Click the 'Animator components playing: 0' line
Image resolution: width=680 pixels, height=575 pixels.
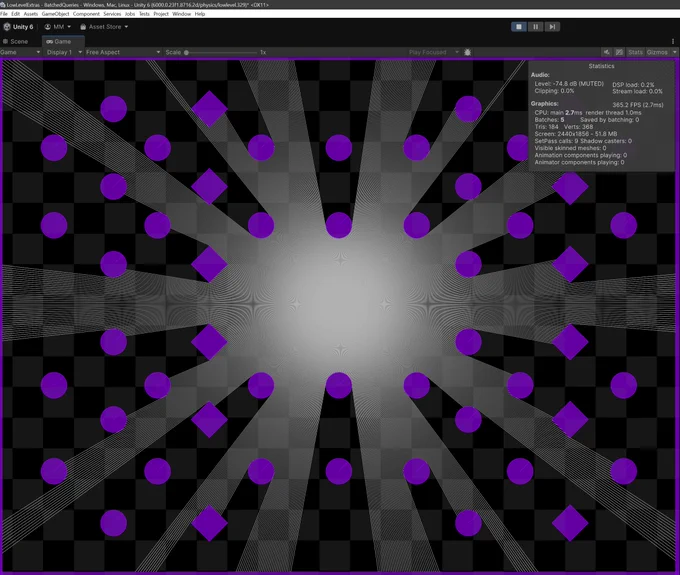click(579, 163)
